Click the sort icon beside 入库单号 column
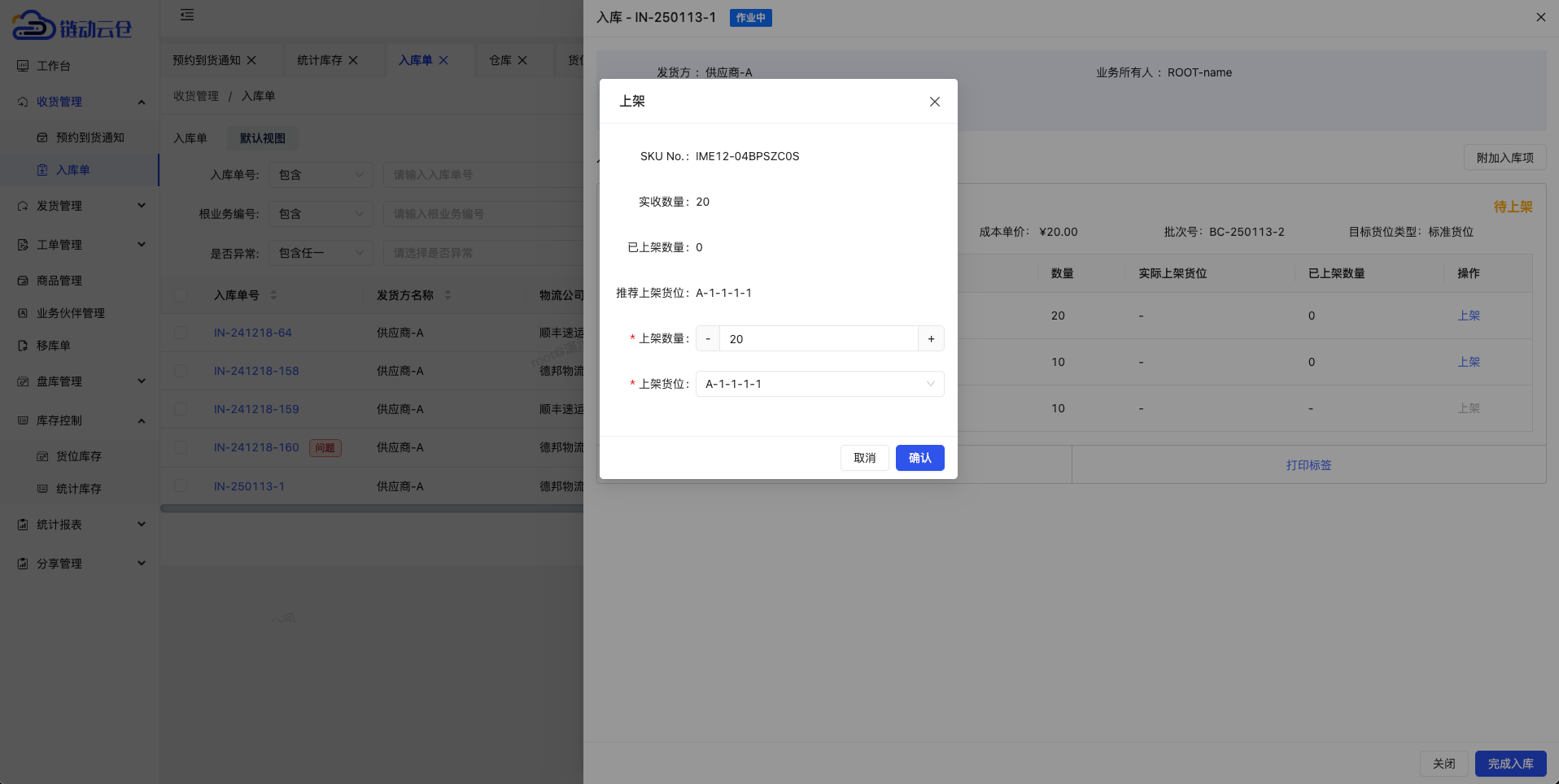This screenshot has width=1559, height=784. (x=273, y=295)
